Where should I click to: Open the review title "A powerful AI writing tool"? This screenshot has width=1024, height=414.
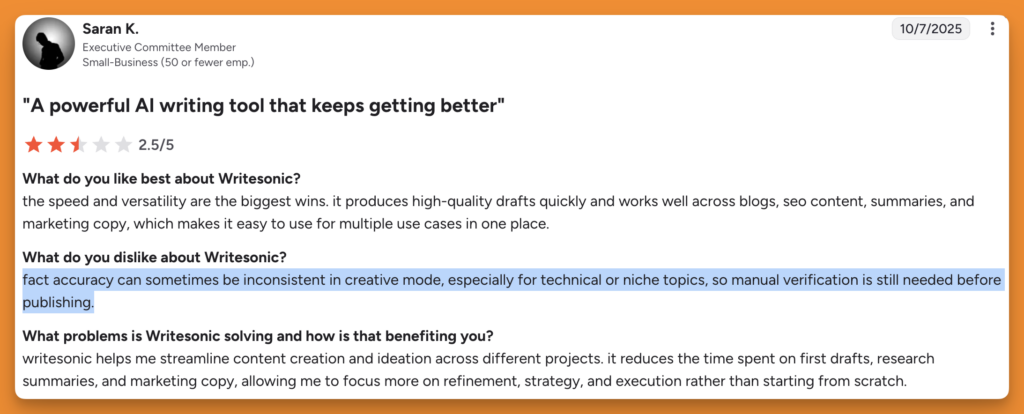point(263,105)
